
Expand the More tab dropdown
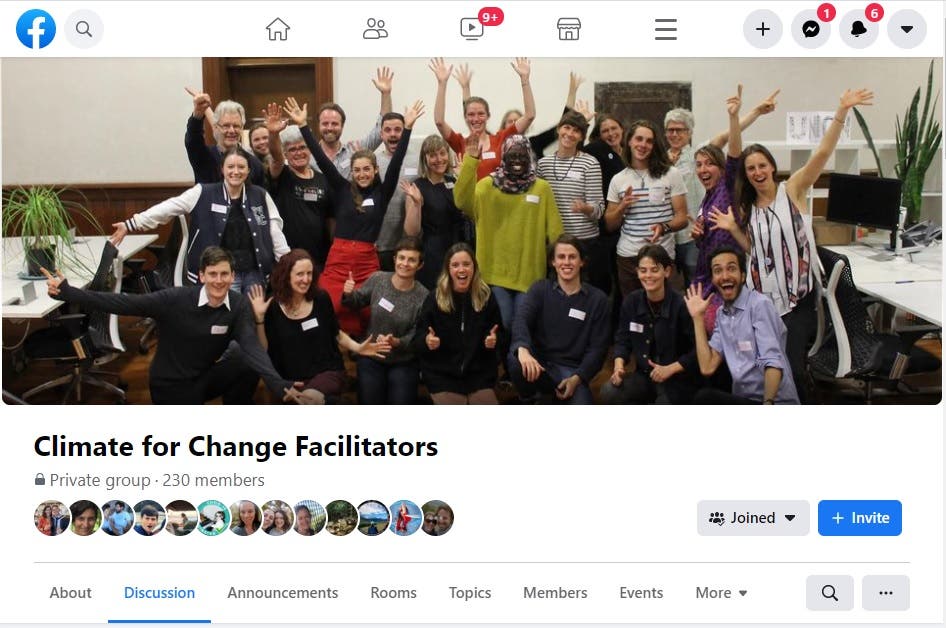coord(722,593)
